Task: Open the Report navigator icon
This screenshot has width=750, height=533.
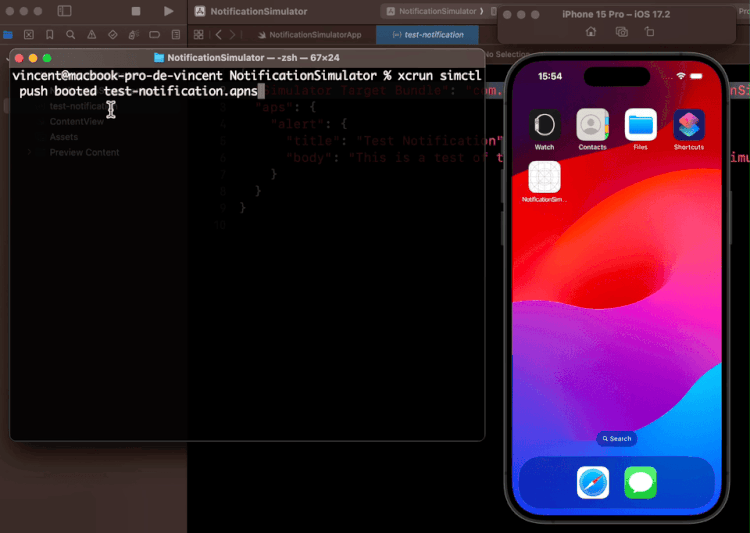Action: 176,34
